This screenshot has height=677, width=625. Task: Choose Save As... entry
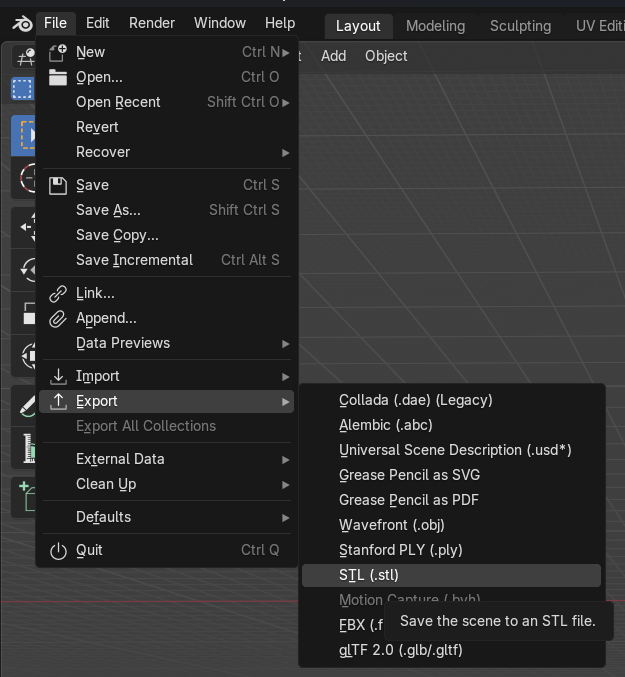[x=167, y=210]
